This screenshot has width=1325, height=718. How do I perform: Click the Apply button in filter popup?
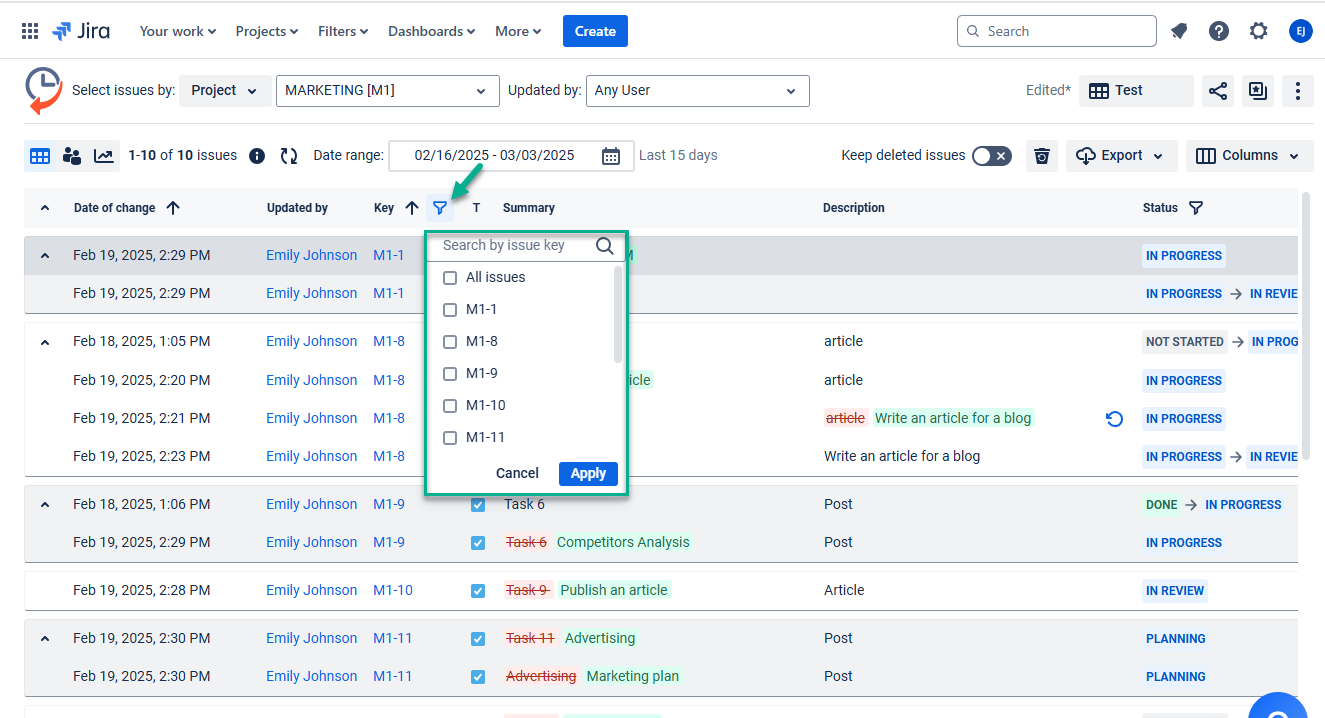tap(588, 474)
